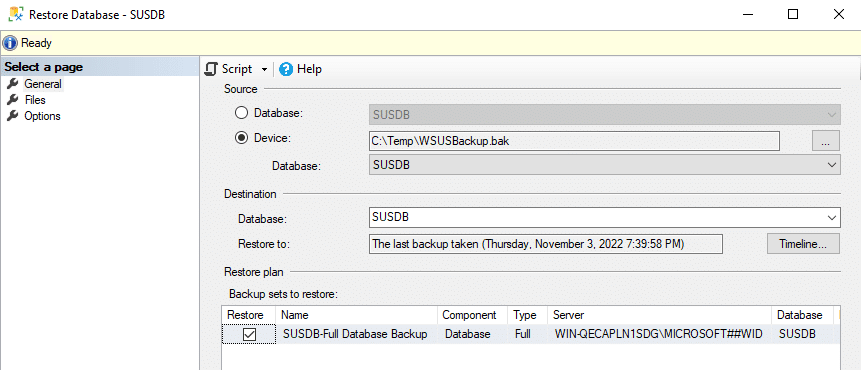The width and height of the screenshot is (861, 370).
Task: Click the wrench icon beside General
Action: 13,84
